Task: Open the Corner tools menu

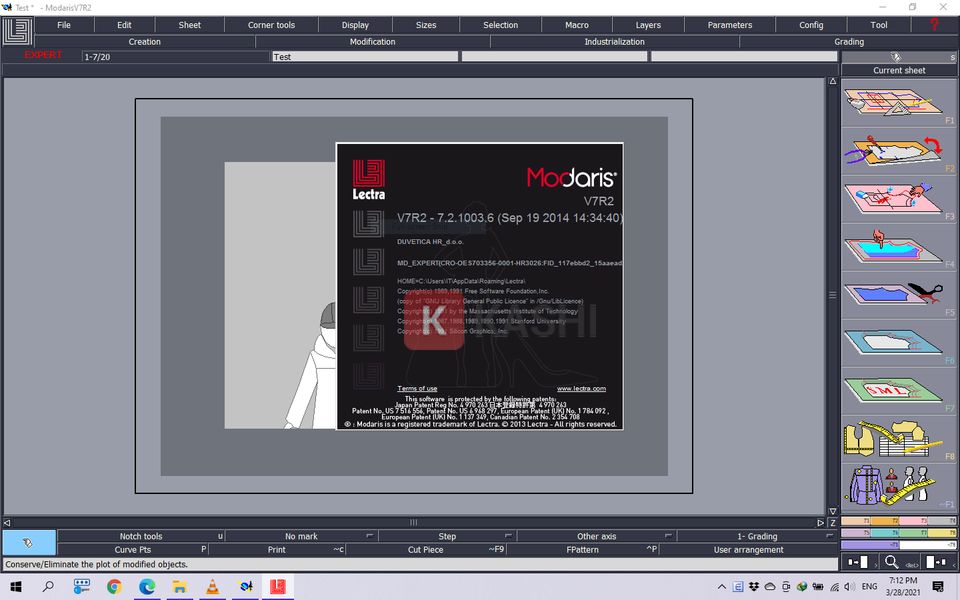Action: point(271,25)
